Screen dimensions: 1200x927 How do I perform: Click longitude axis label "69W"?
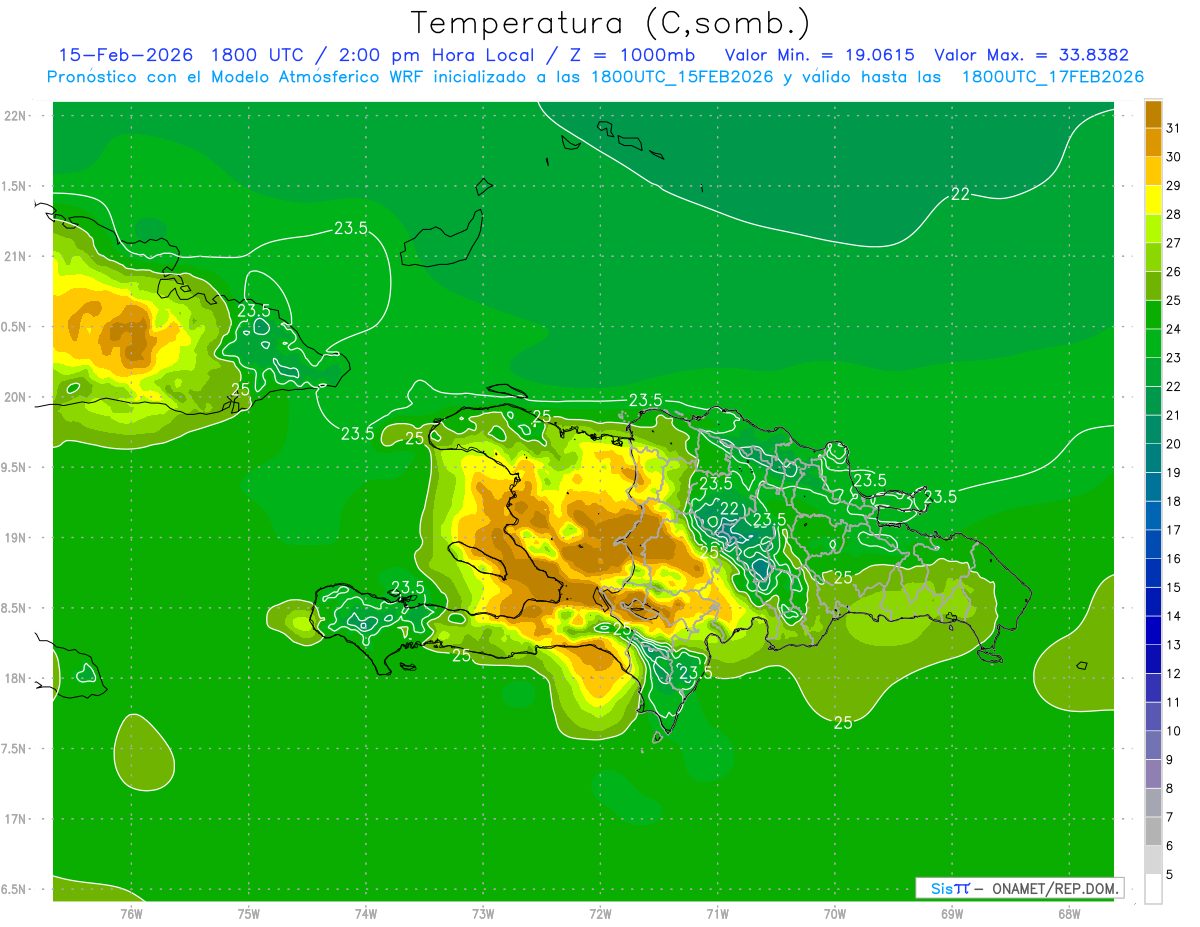coord(952,913)
